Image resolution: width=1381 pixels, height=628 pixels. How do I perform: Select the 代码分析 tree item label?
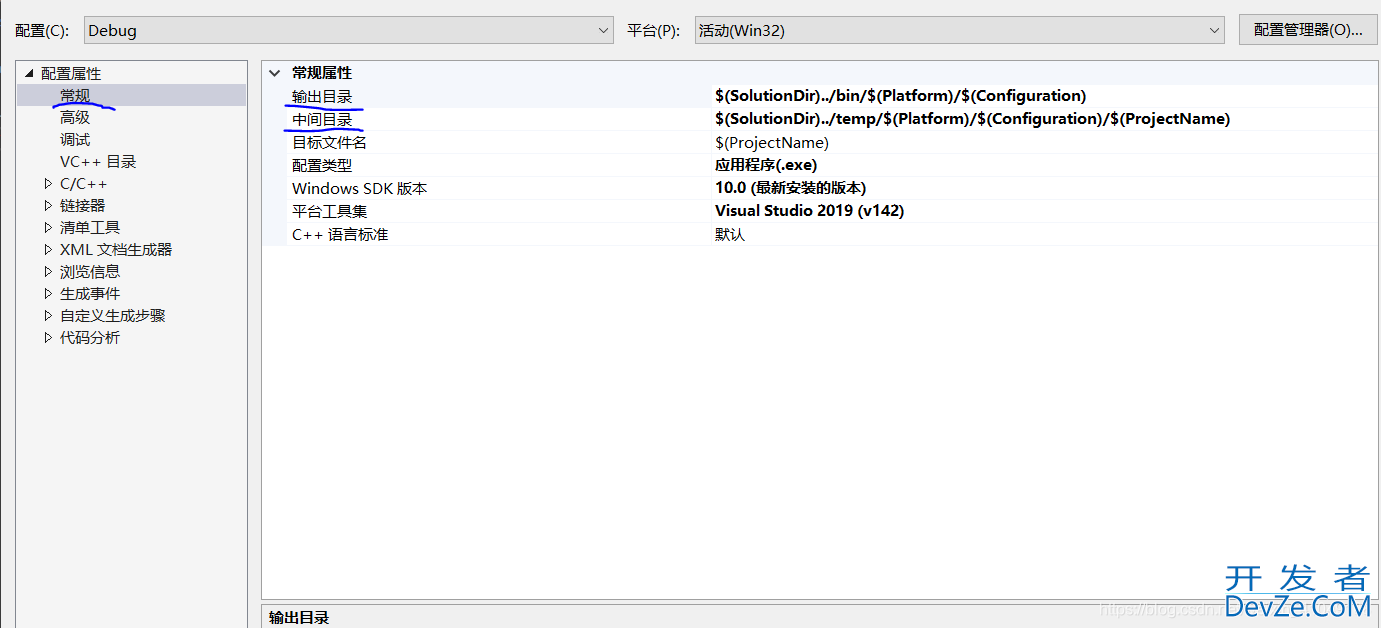(x=90, y=337)
